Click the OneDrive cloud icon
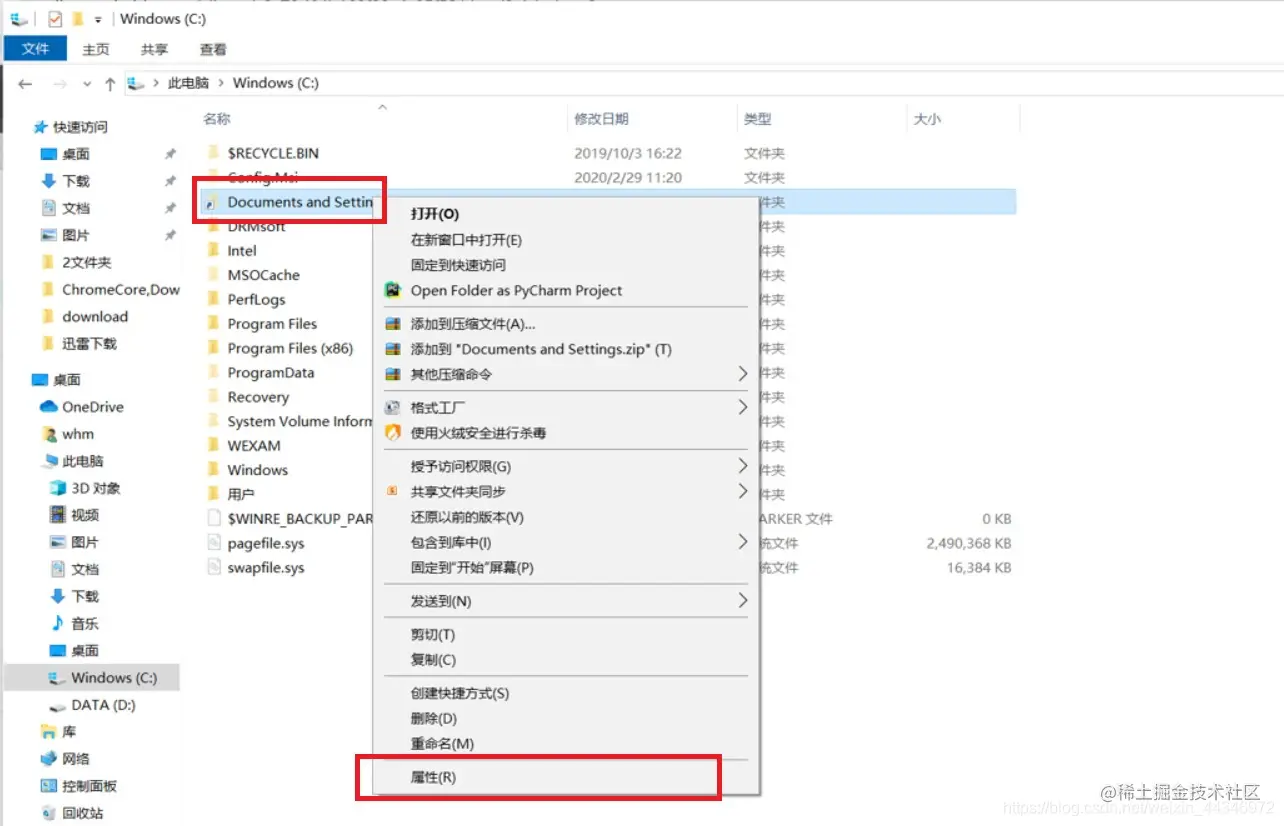 pos(48,407)
